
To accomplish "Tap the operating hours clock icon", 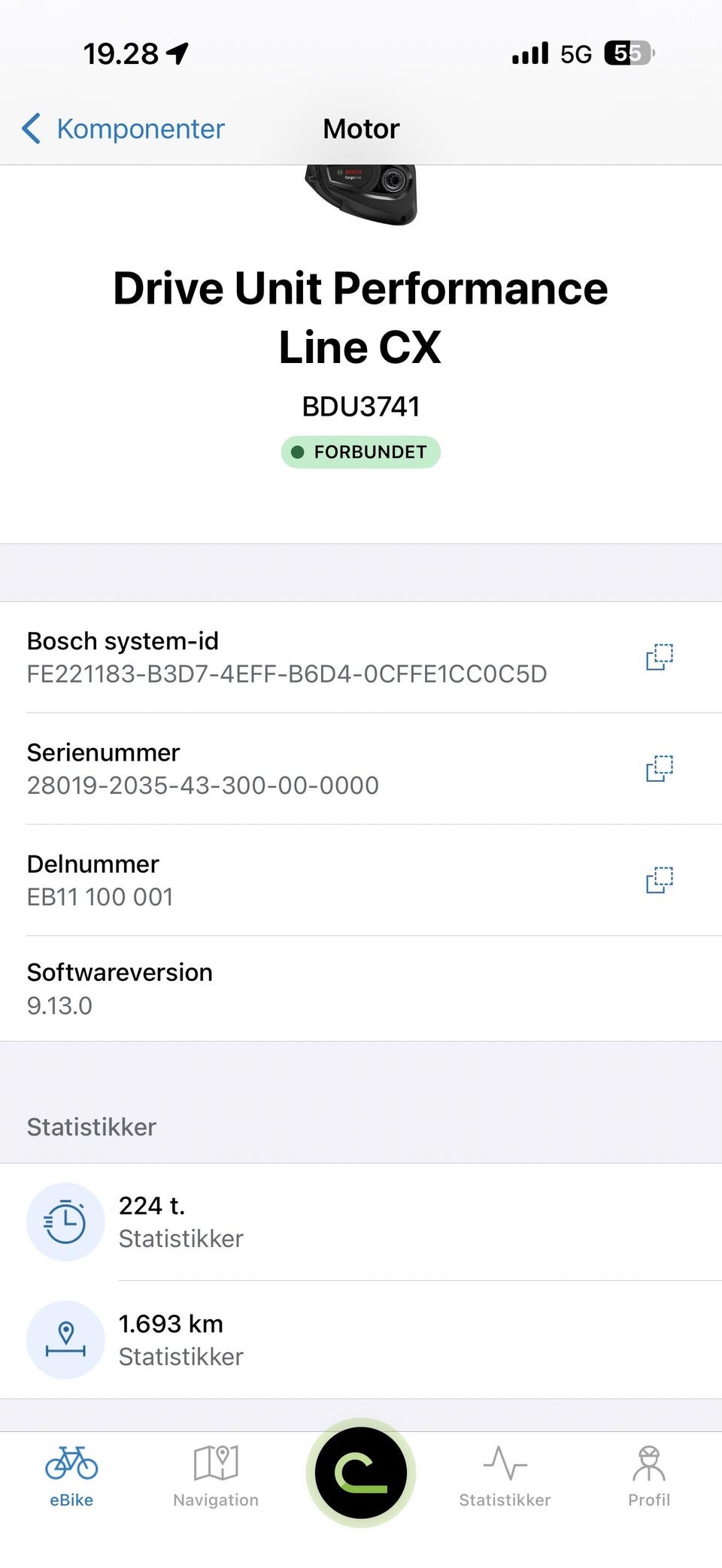I will tap(65, 1222).
